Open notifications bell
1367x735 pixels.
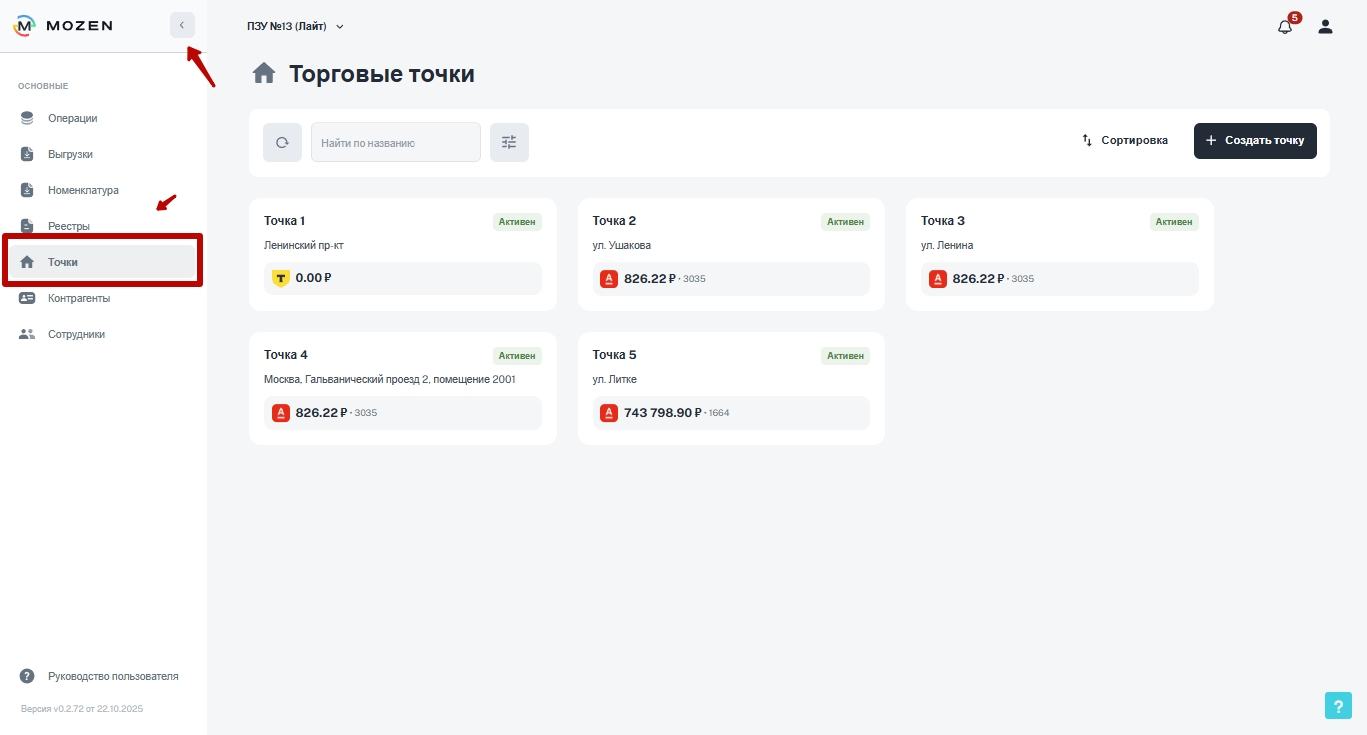pyautogui.click(x=1285, y=26)
